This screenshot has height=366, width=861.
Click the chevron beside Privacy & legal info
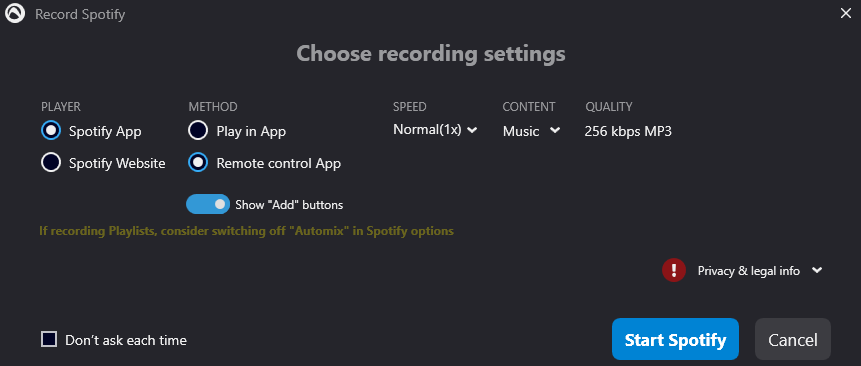point(817,270)
